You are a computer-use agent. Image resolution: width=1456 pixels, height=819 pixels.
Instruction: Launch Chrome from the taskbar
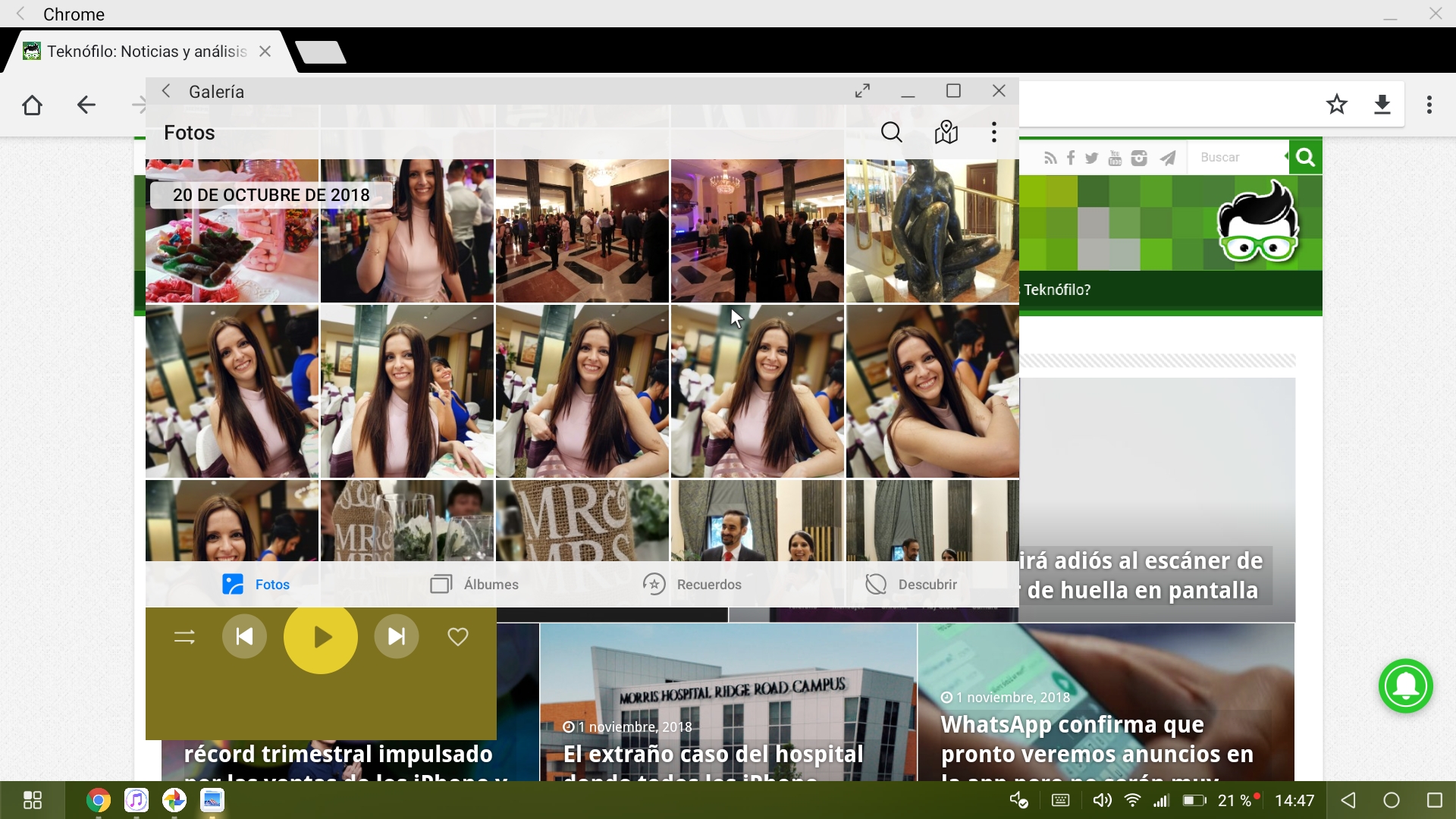[x=98, y=800]
